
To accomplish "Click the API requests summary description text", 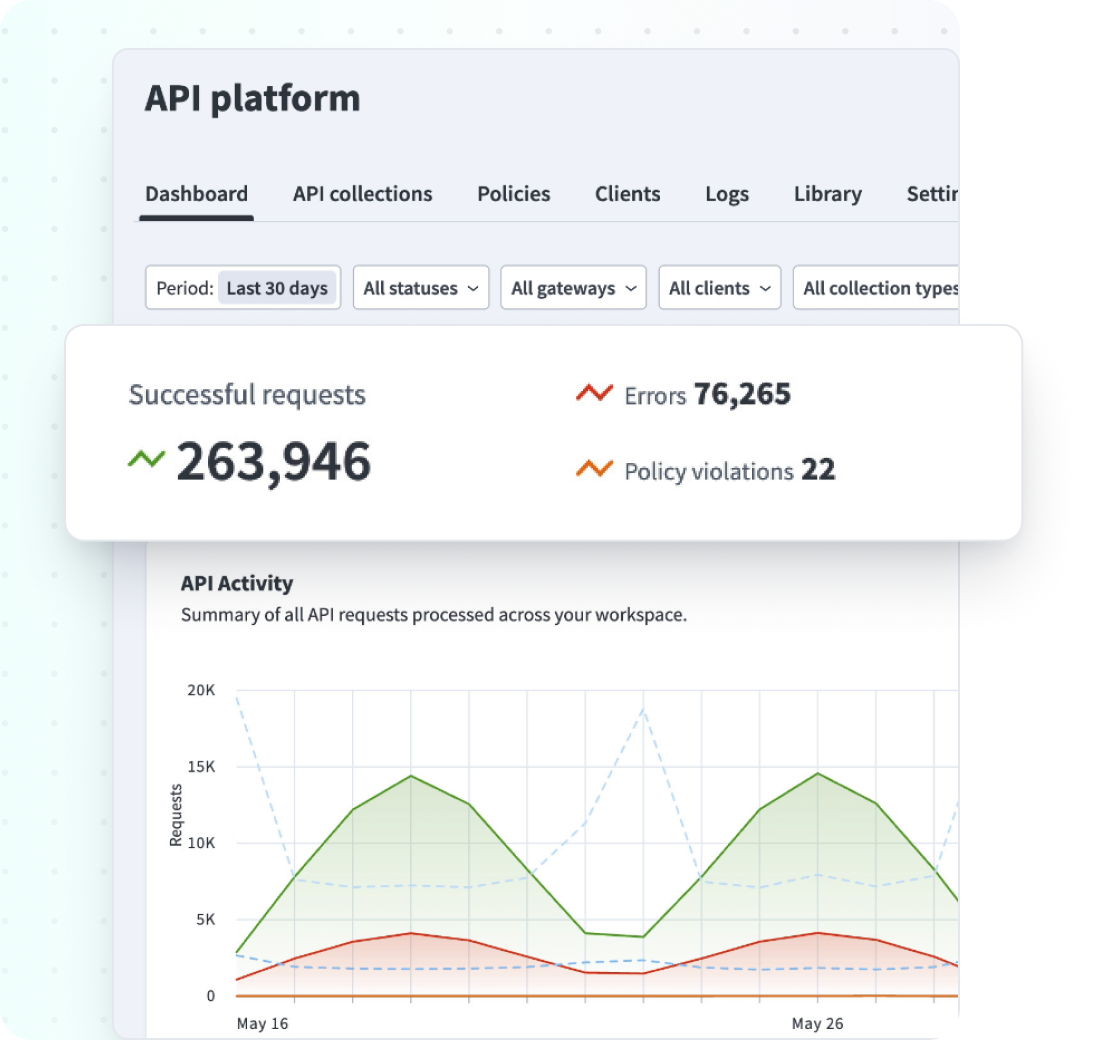I will (433, 615).
